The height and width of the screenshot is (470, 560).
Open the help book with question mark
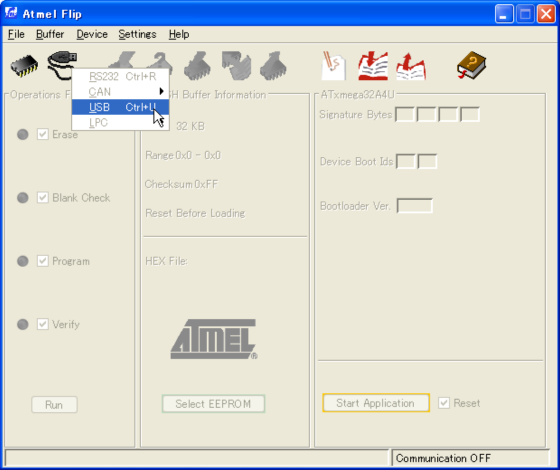point(471,65)
